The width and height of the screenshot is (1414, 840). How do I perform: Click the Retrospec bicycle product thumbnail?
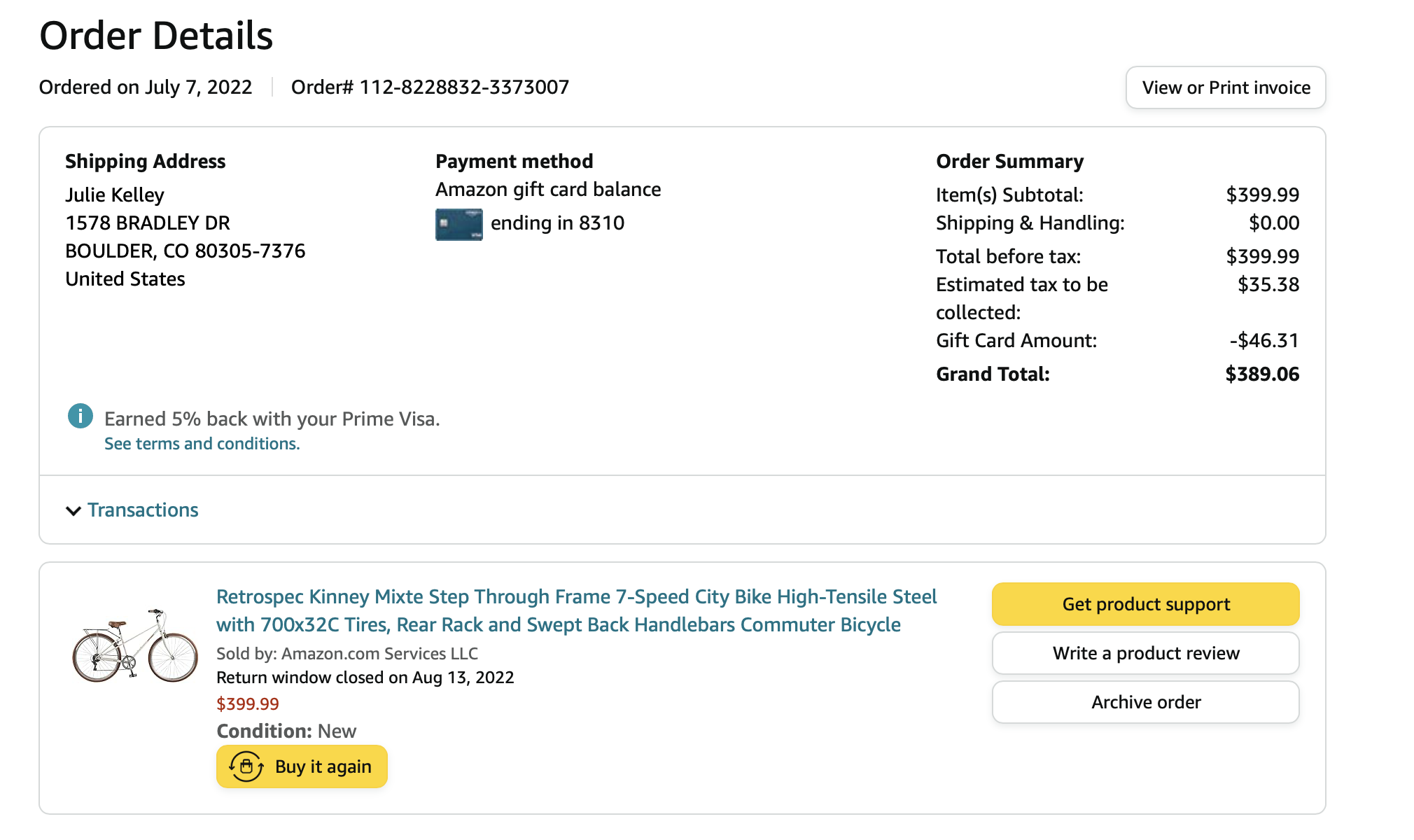(135, 645)
